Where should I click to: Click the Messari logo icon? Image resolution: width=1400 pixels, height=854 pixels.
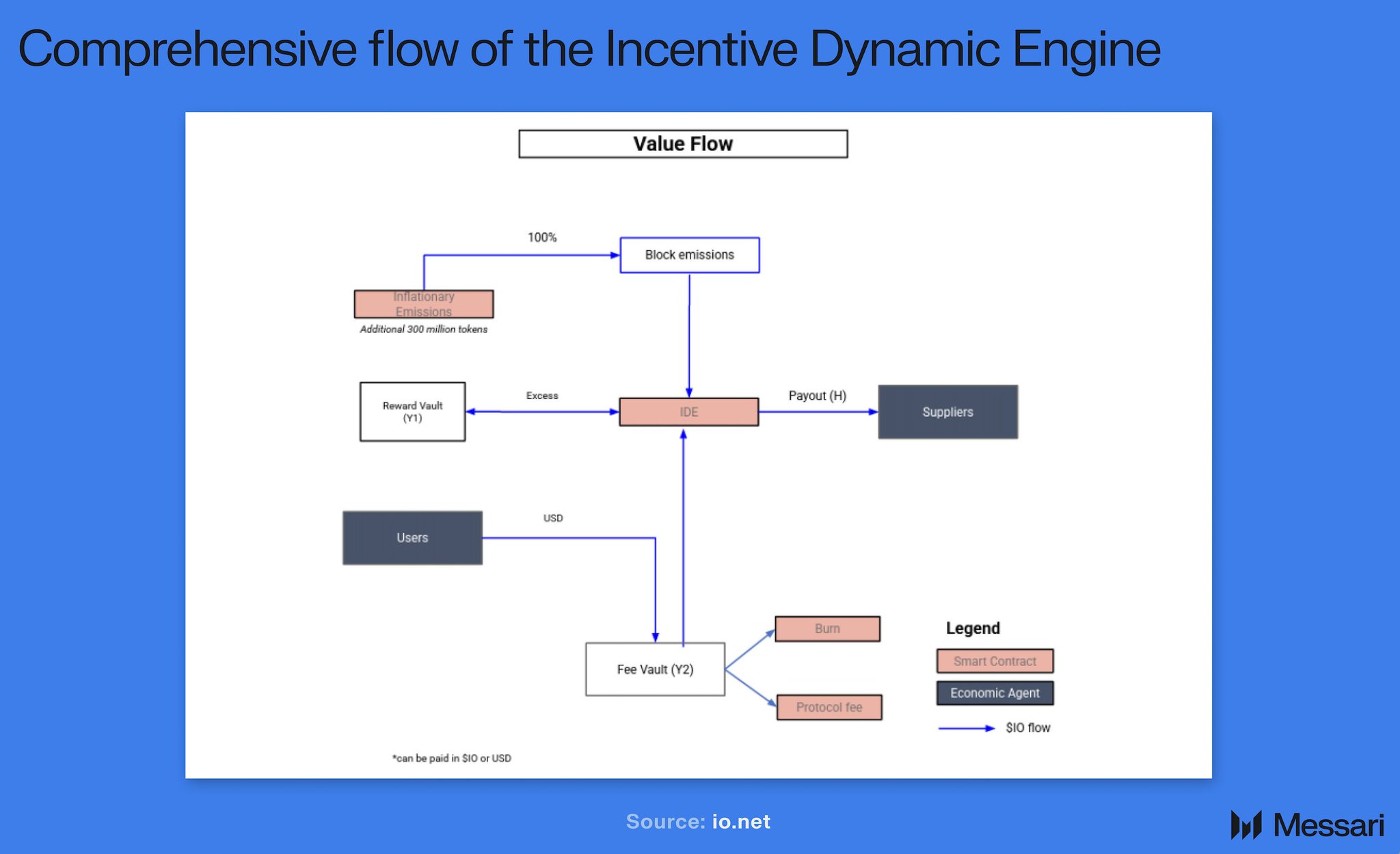coord(1246,825)
